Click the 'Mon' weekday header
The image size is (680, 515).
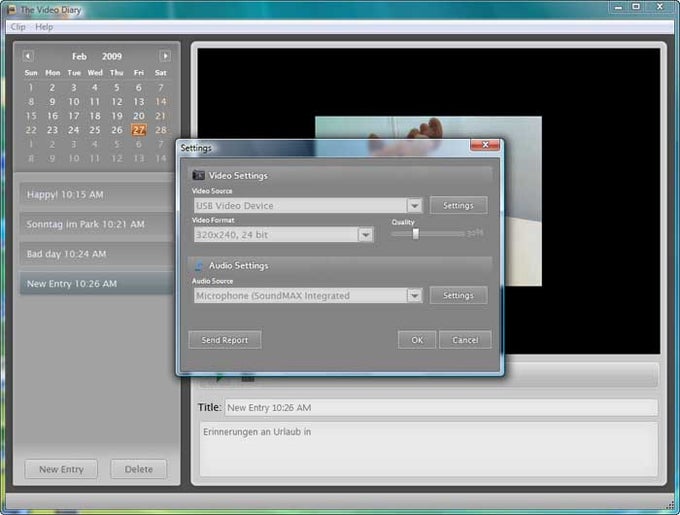point(52,72)
